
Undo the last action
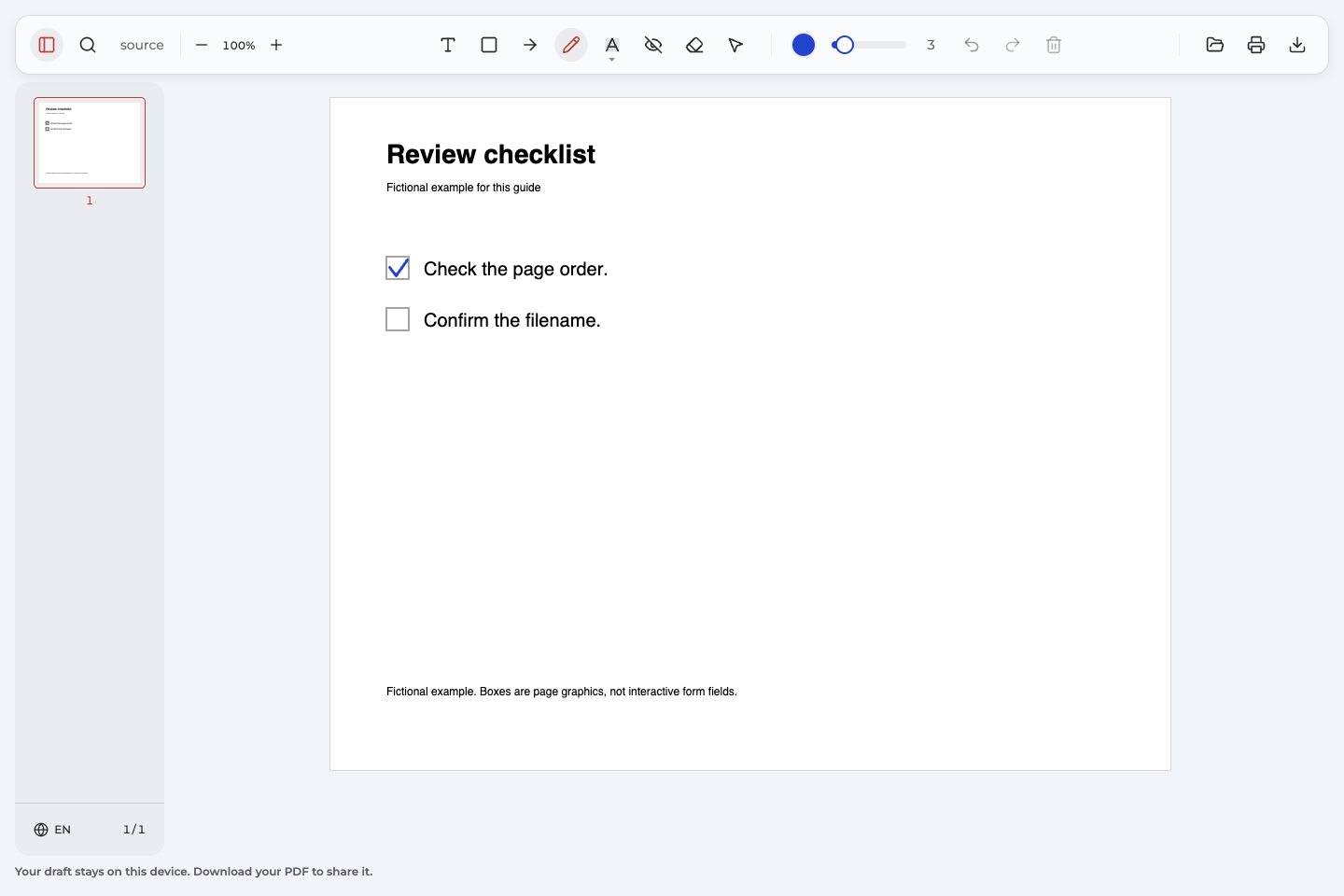(972, 45)
